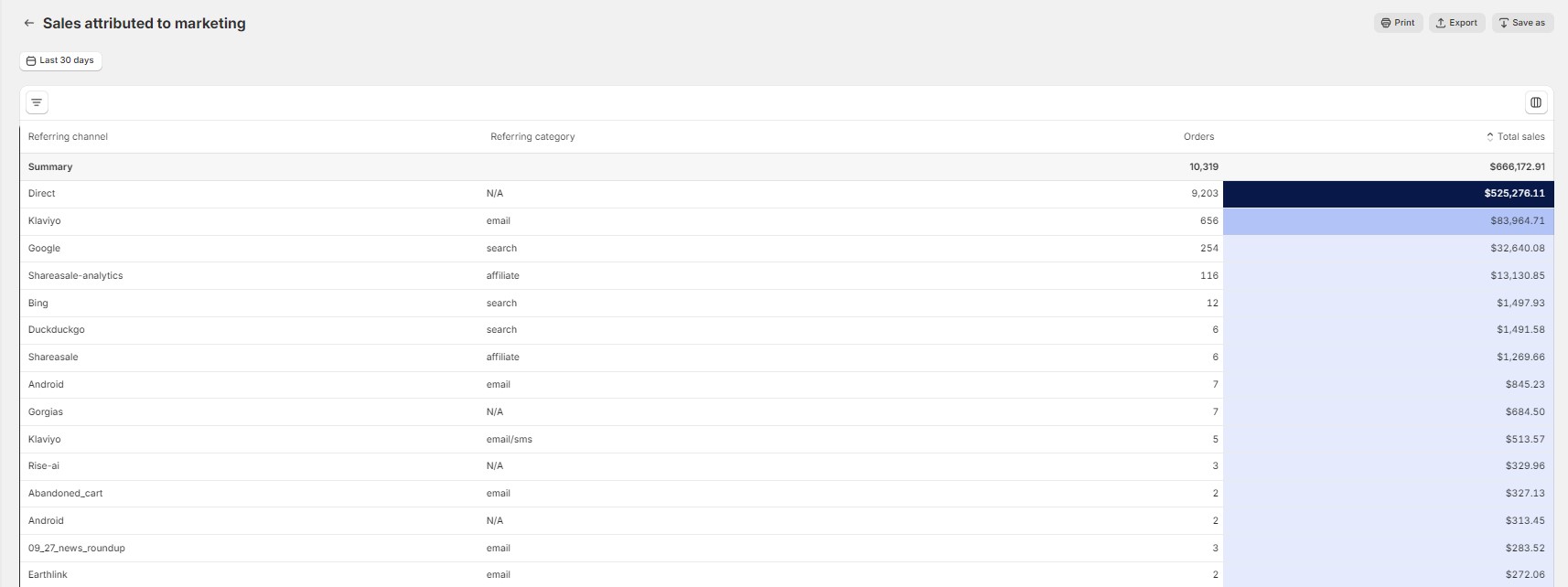
Task: Sort by the Total sales column header
Action: point(1516,136)
